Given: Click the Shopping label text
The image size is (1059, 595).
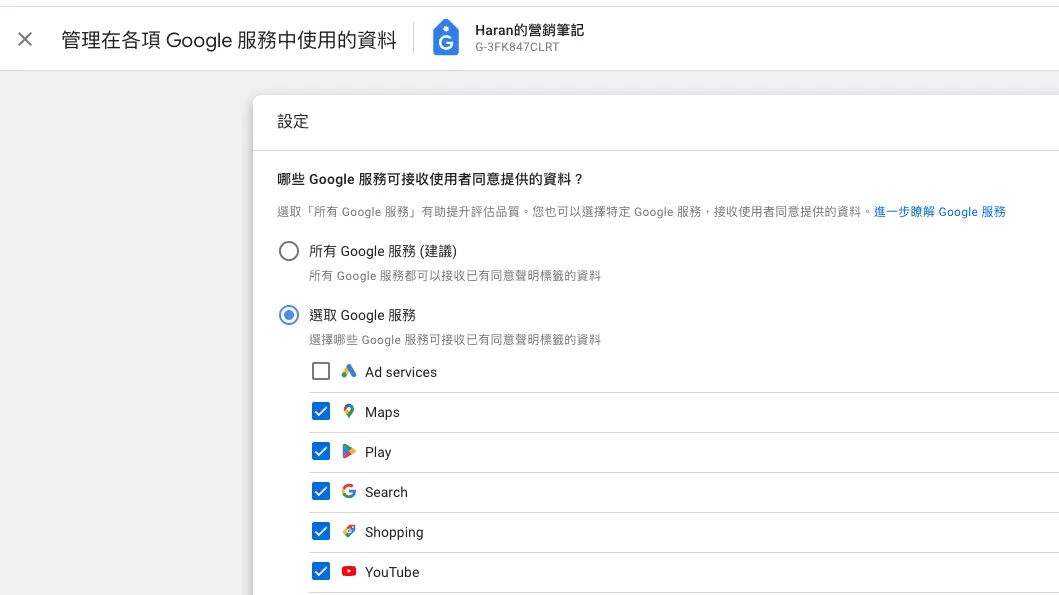Looking at the screenshot, I should (394, 532).
